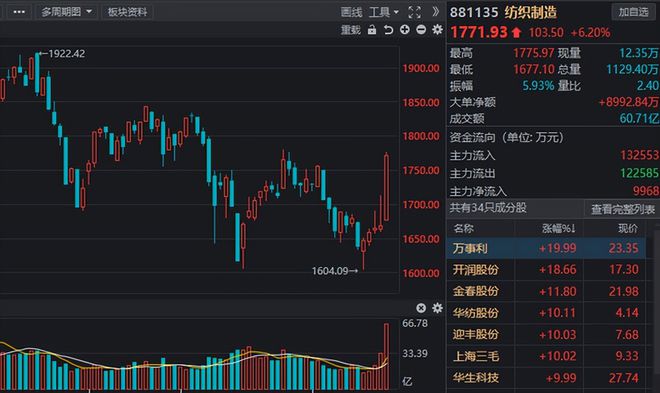Select the 画线 drawing option

coord(351,12)
